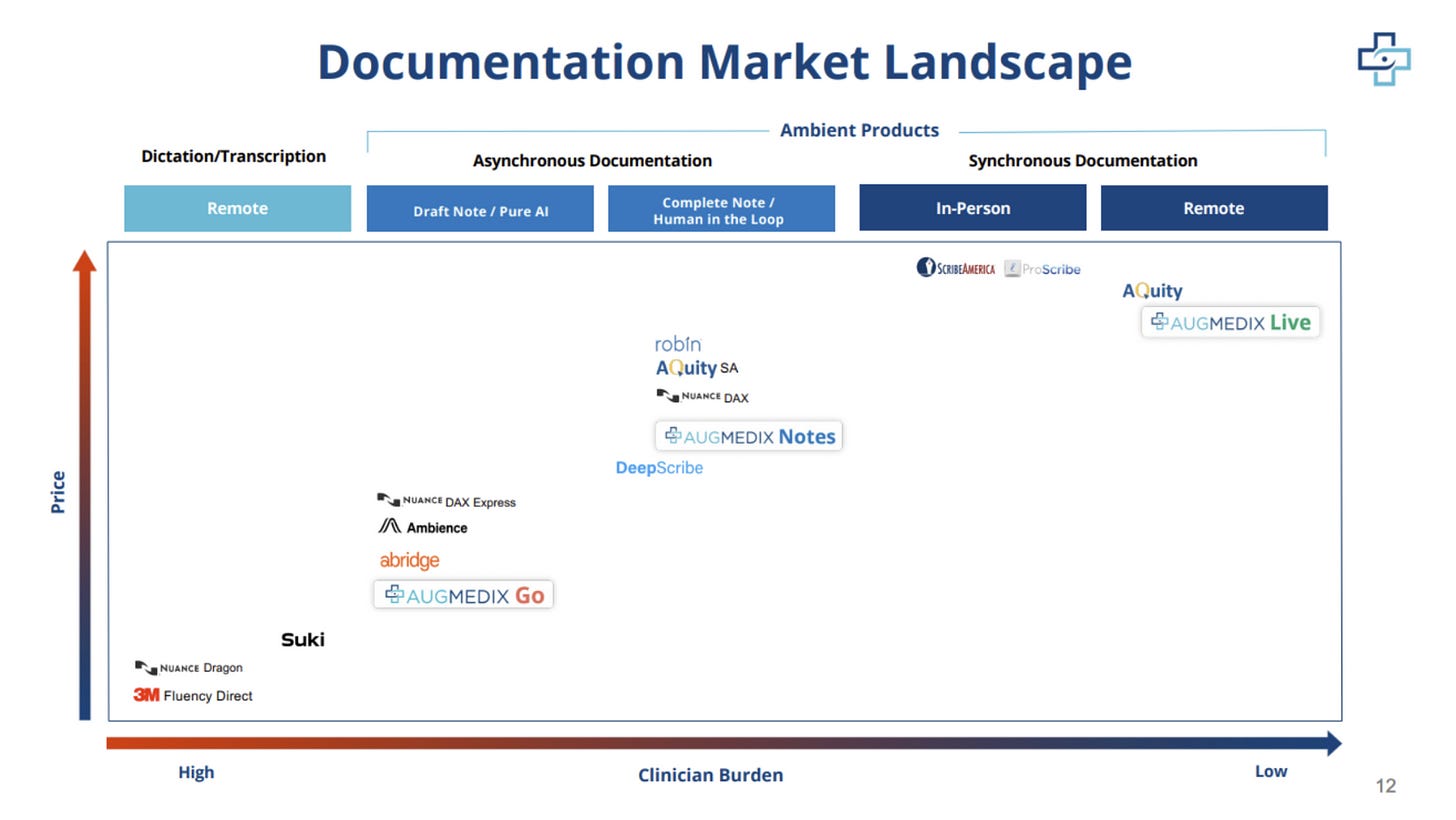Image resolution: width=1456 pixels, height=820 pixels.
Task: Click the Remote box under Synchronous Documentation
Action: (1214, 208)
